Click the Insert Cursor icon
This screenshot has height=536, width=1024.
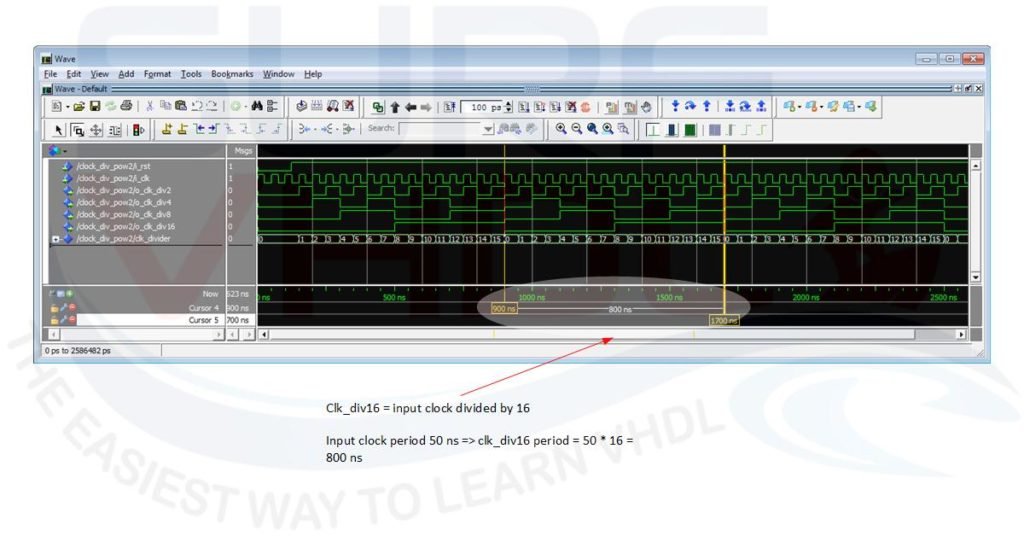(x=167, y=129)
